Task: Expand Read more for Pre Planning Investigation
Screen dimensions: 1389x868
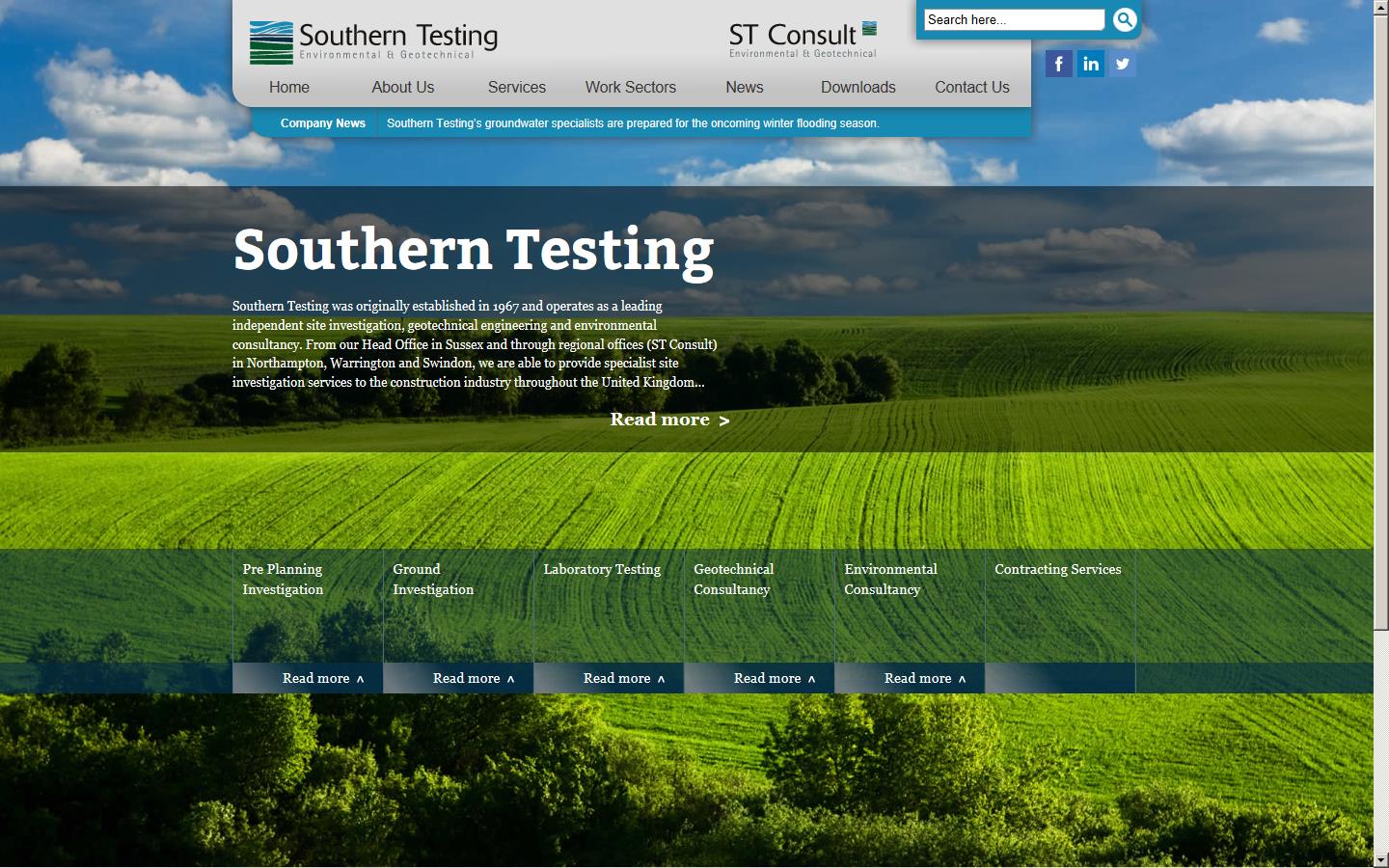Action: pos(322,678)
